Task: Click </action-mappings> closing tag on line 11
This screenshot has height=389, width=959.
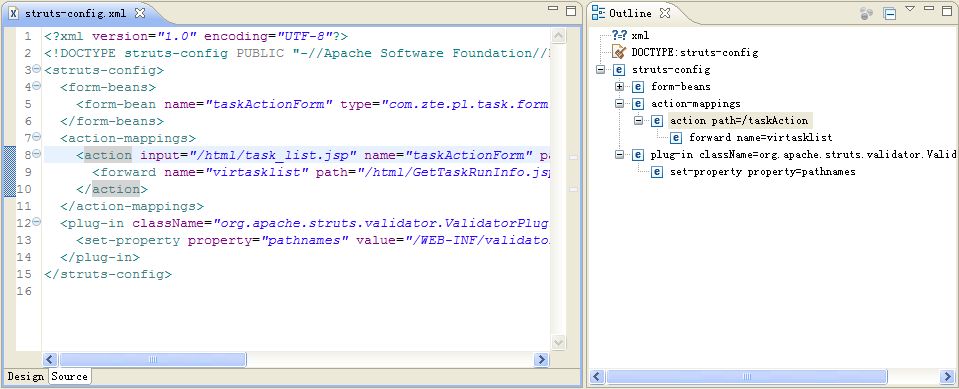Action: pos(132,206)
